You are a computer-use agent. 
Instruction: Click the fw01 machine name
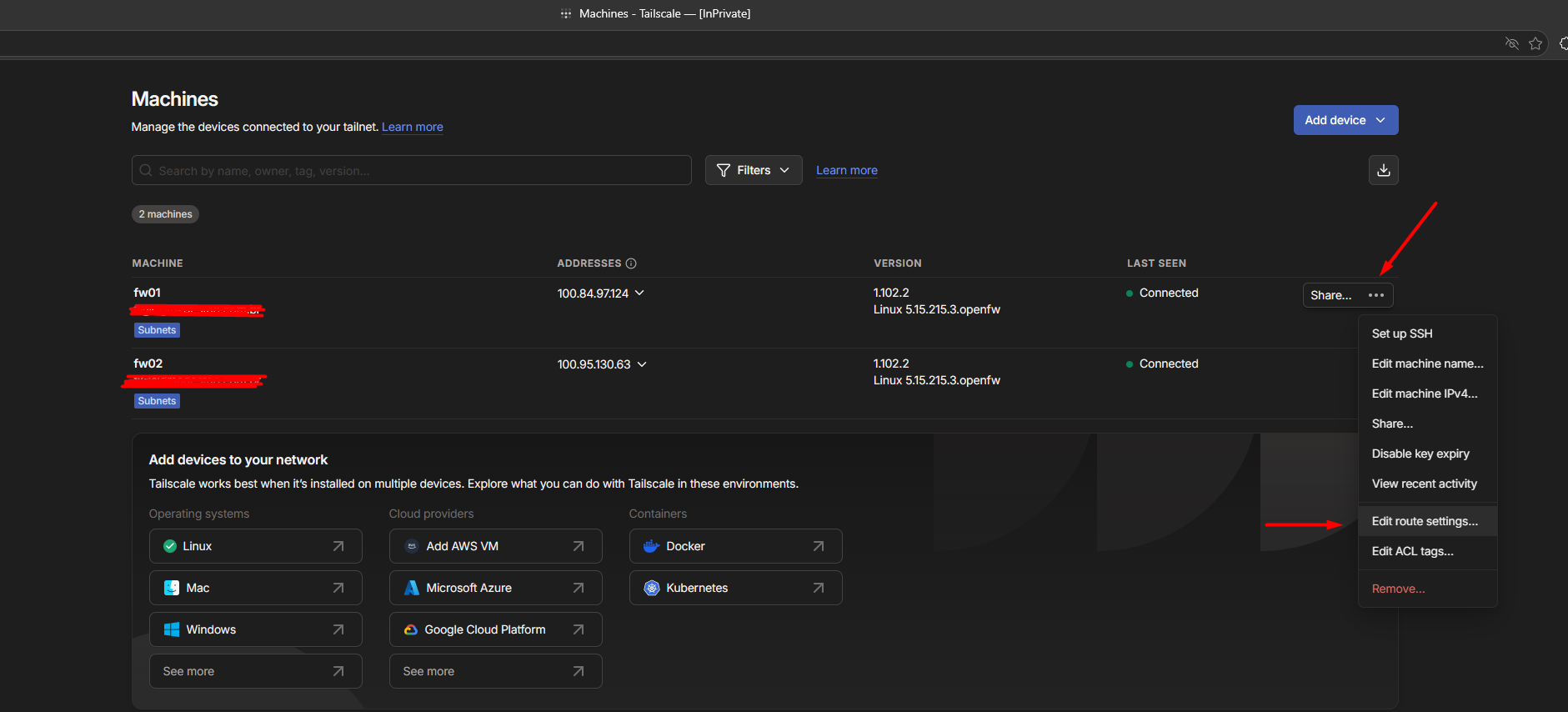click(148, 293)
